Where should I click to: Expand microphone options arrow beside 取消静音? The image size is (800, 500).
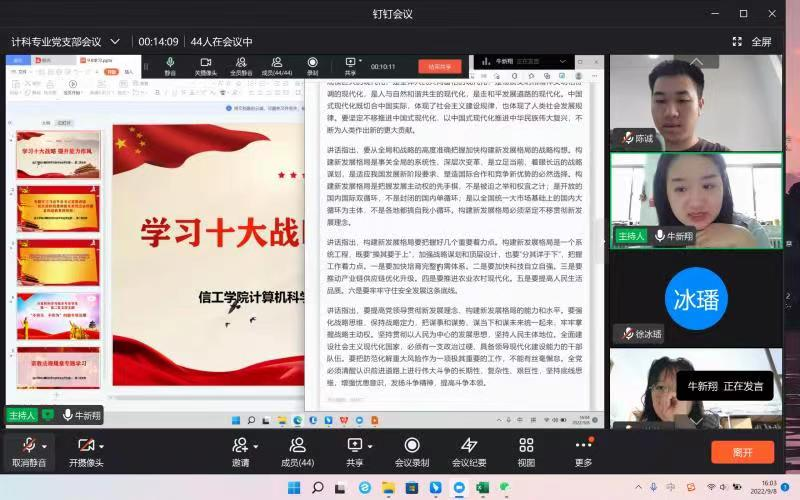(45, 446)
